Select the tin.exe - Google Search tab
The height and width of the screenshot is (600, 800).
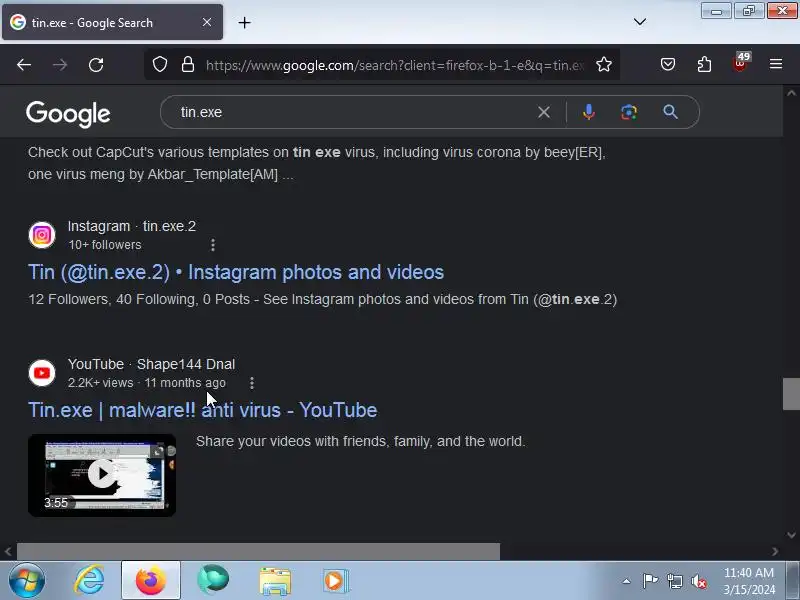click(112, 22)
